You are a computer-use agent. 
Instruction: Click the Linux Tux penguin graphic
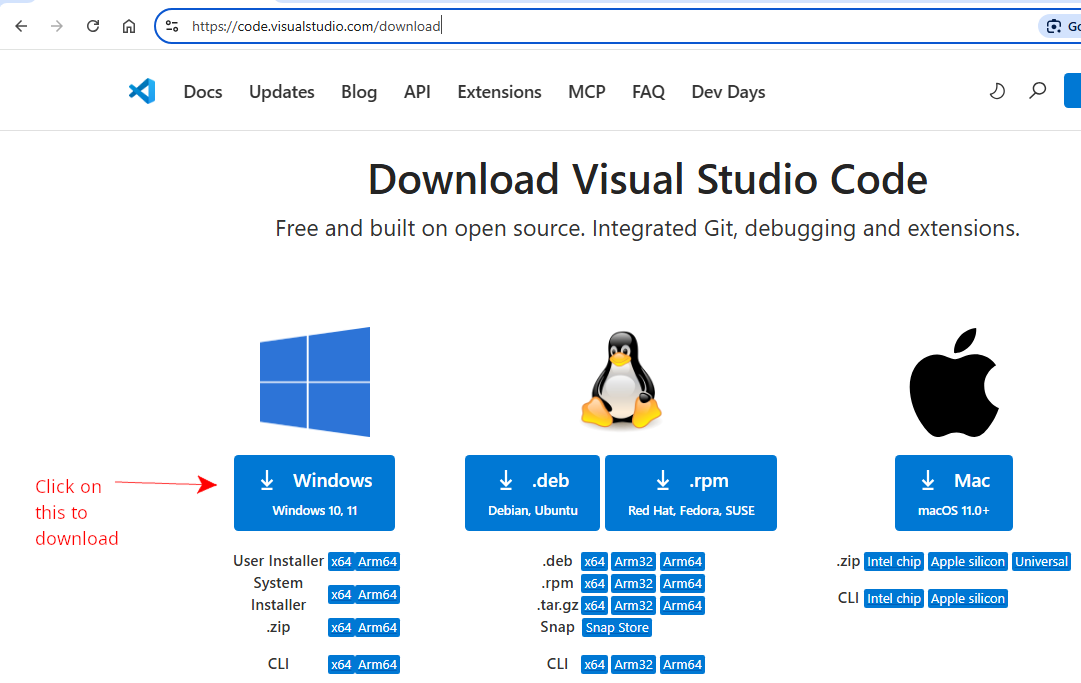pyautogui.click(x=621, y=380)
